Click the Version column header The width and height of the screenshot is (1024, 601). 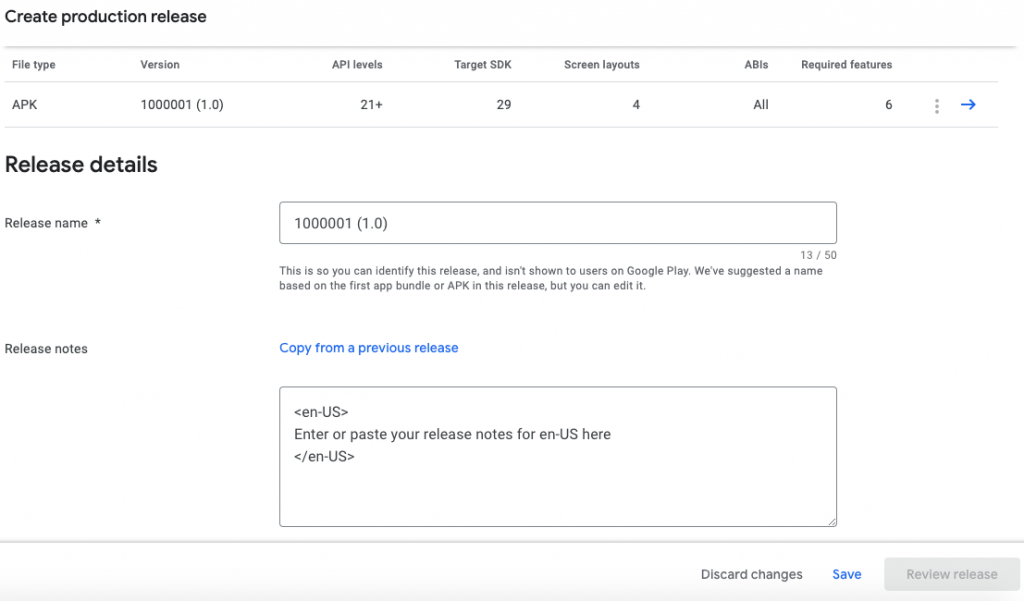tap(160, 65)
